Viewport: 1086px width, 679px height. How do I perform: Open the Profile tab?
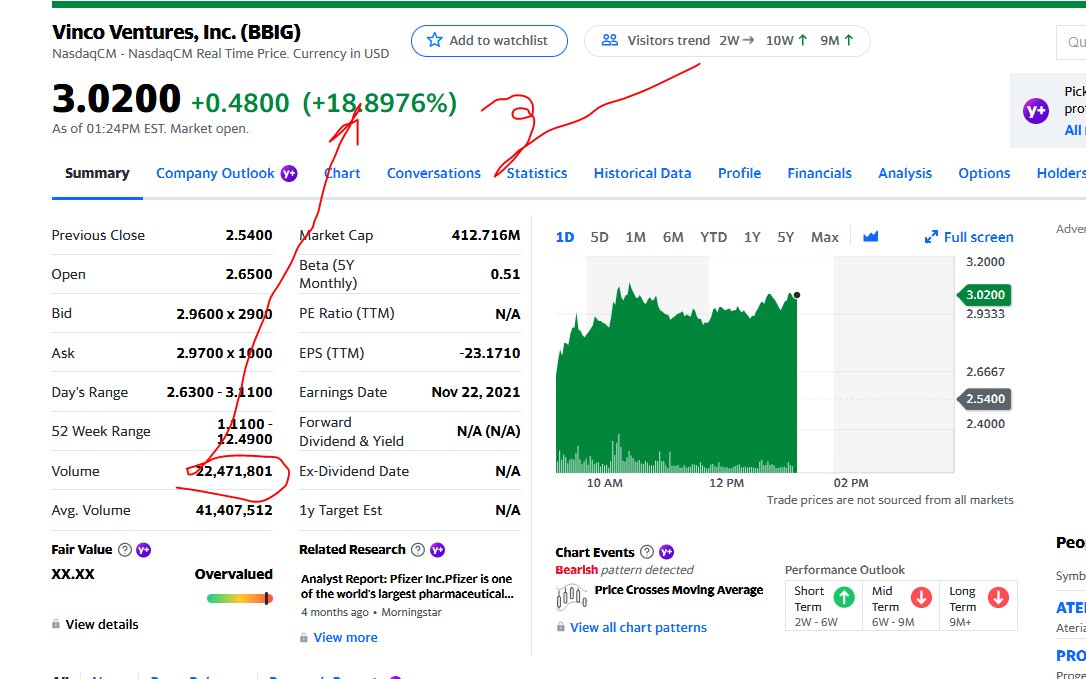coord(739,173)
